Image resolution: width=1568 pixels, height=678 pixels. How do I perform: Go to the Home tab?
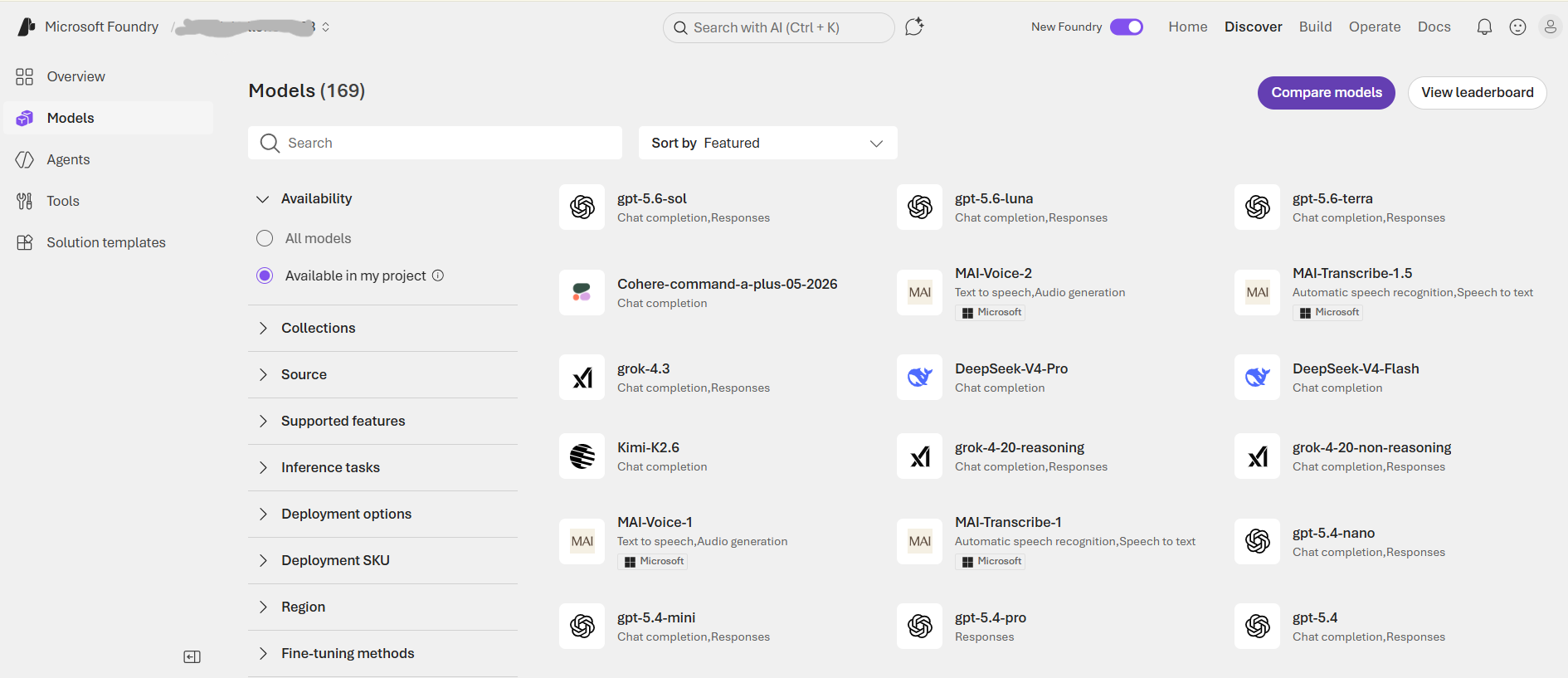[x=1188, y=27]
